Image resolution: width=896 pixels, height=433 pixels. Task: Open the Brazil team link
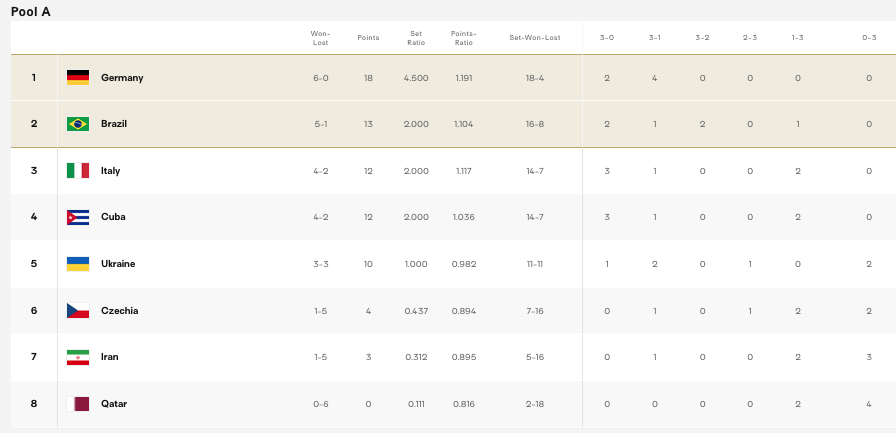114,124
